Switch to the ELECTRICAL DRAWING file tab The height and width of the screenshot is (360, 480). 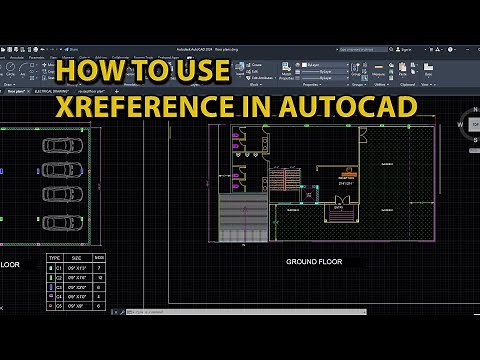click(52, 91)
